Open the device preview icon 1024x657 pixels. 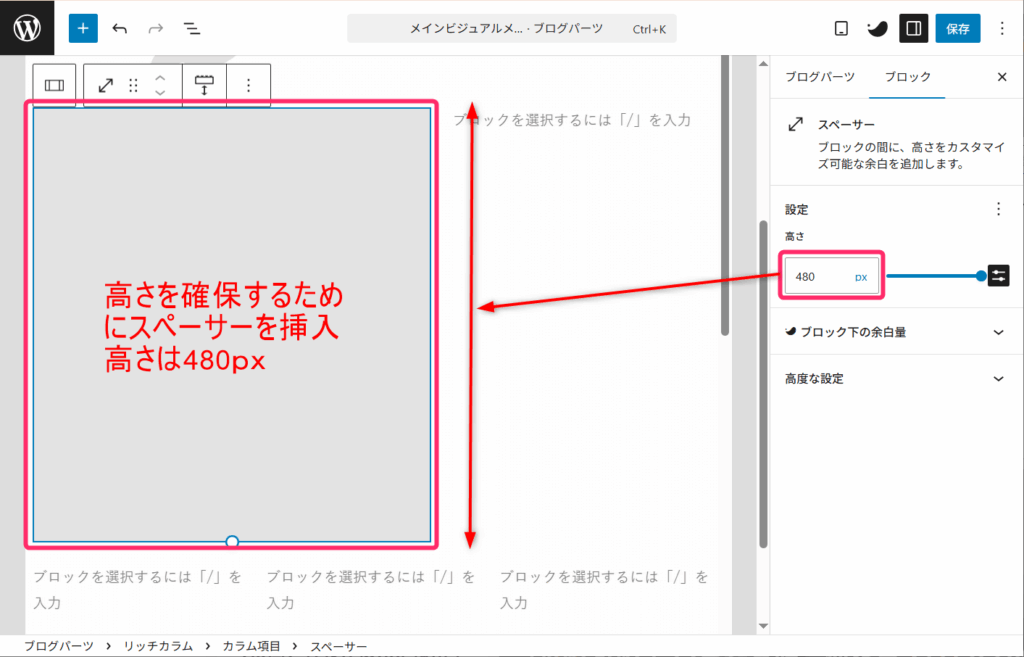click(x=841, y=28)
